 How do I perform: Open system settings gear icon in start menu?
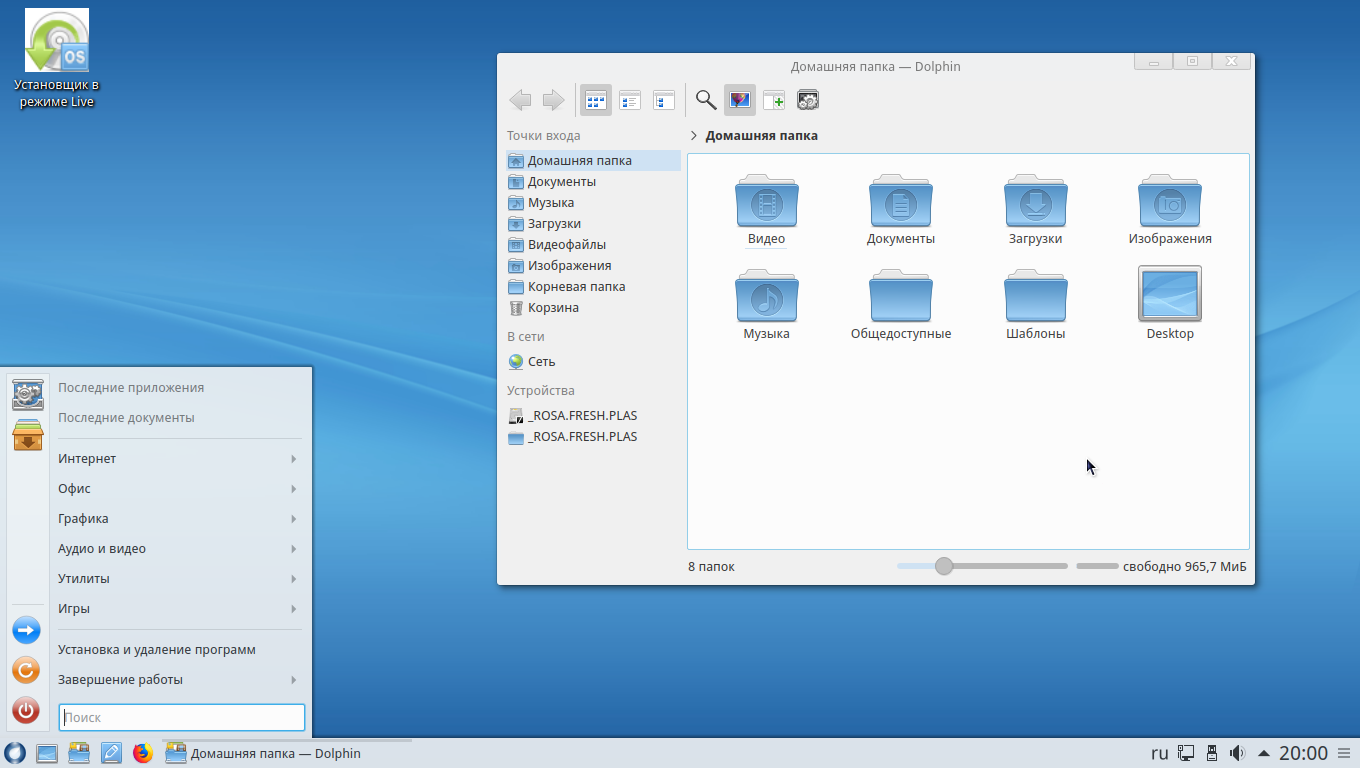click(x=27, y=394)
